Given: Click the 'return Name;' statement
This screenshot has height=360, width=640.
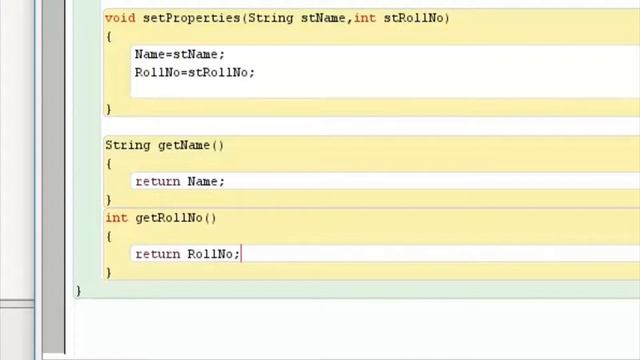Looking at the screenshot, I should [x=180, y=181].
